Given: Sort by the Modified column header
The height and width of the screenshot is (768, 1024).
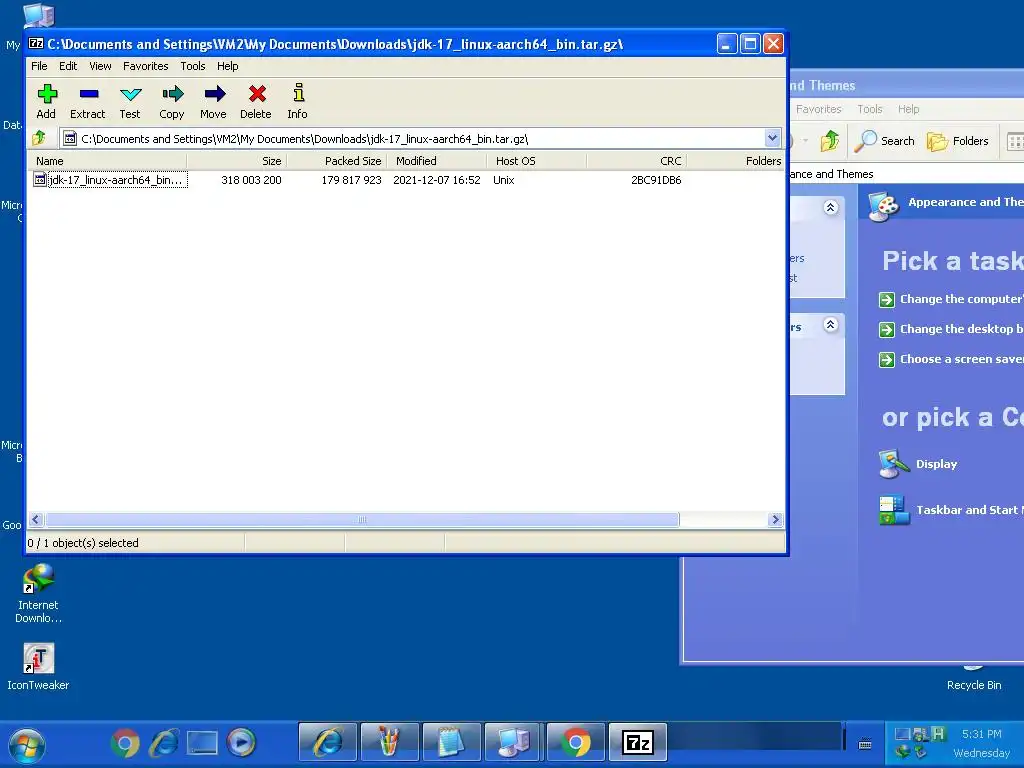Looking at the screenshot, I should pyautogui.click(x=437, y=161).
